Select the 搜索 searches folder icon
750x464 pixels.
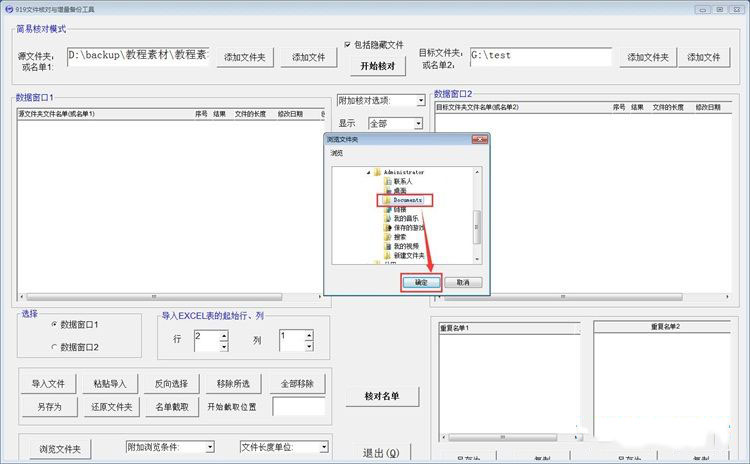click(388, 237)
